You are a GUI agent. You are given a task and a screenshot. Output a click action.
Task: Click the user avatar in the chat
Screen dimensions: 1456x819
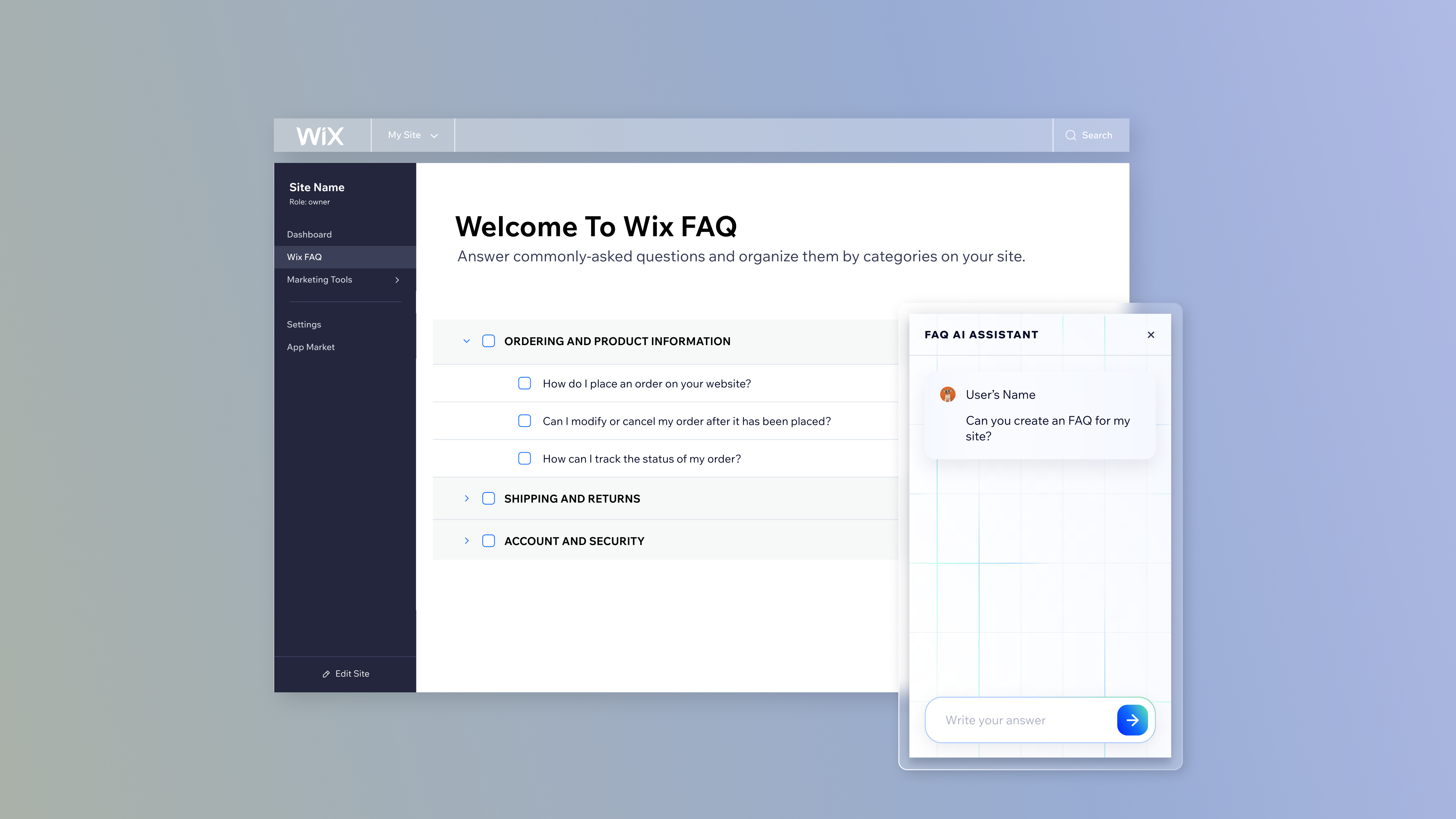[x=948, y=394]
